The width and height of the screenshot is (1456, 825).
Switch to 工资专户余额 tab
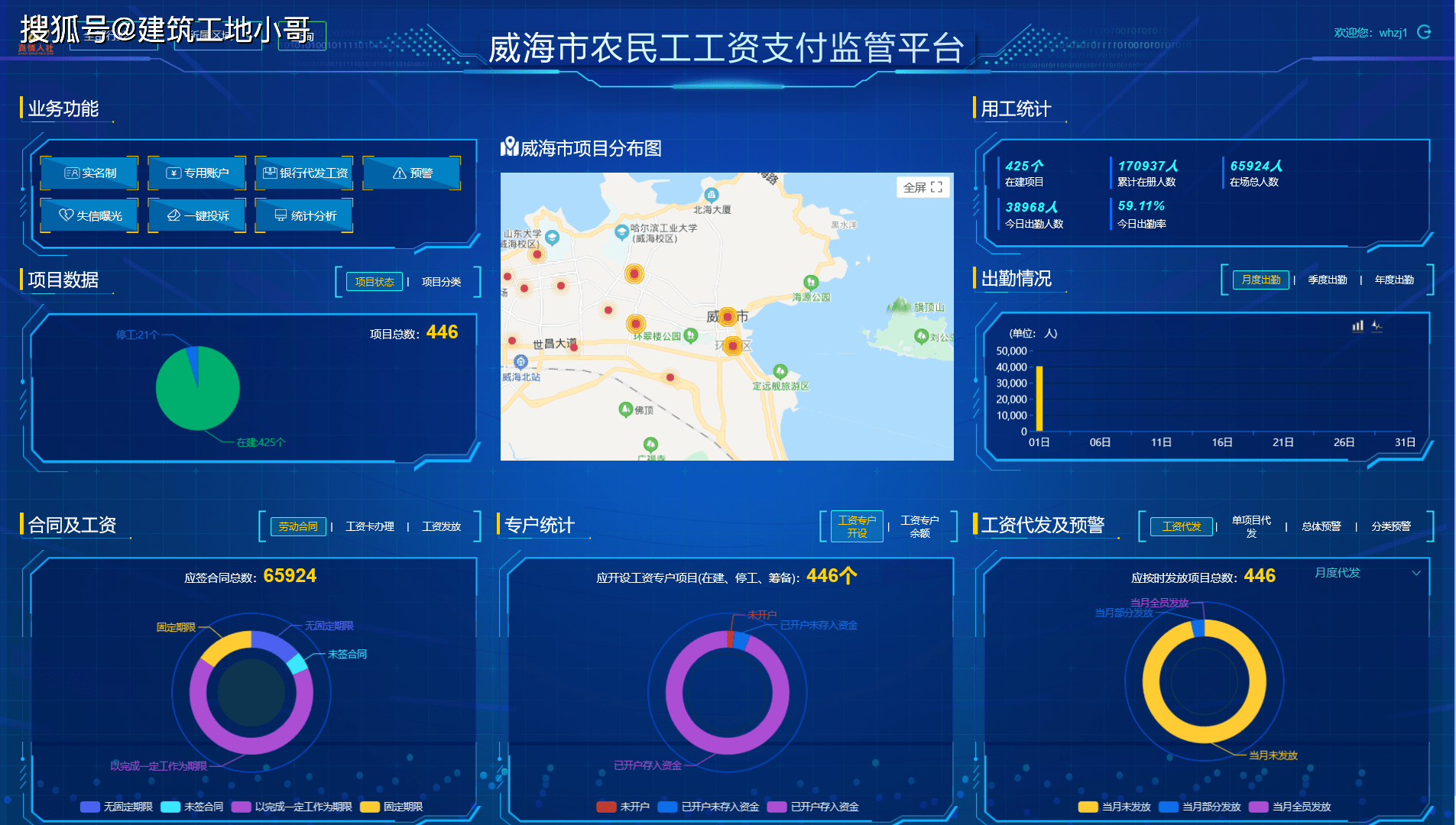(x=919, y=526)
